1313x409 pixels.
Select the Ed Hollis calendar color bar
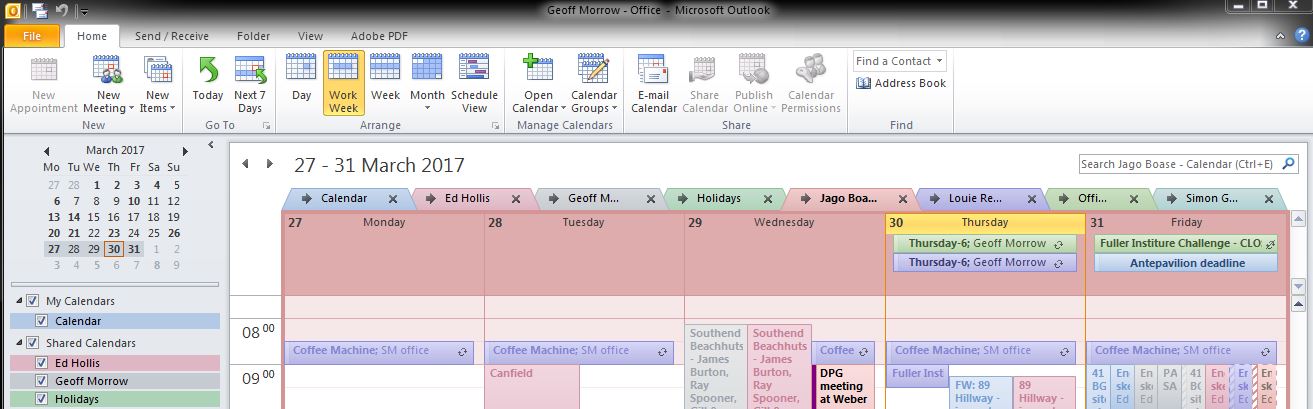coord(114,362)
